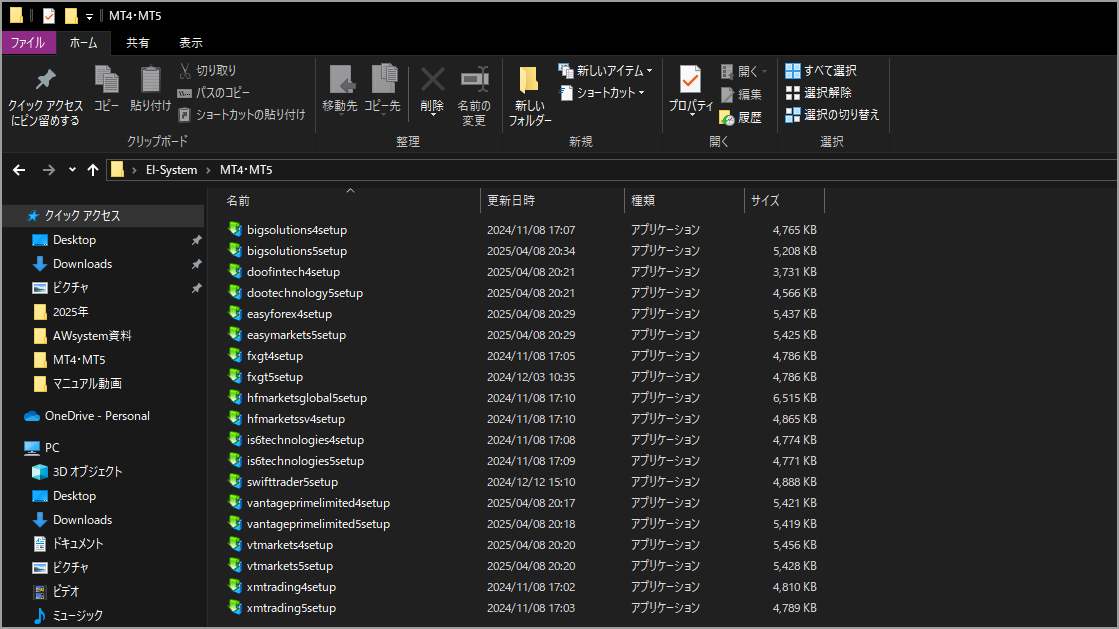Select the xmtrading5setup file icon
1119x629 pixels.
tap(235, 607)
